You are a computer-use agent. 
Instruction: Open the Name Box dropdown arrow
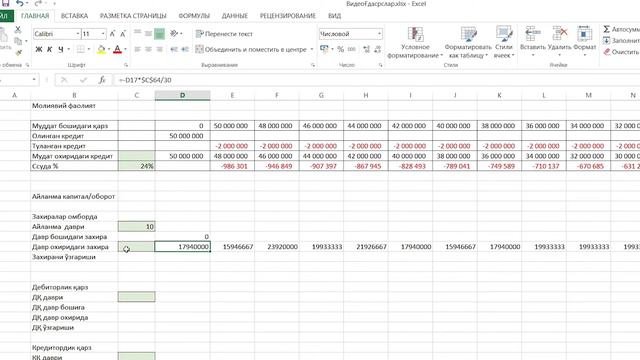click(x=34, y=80)
